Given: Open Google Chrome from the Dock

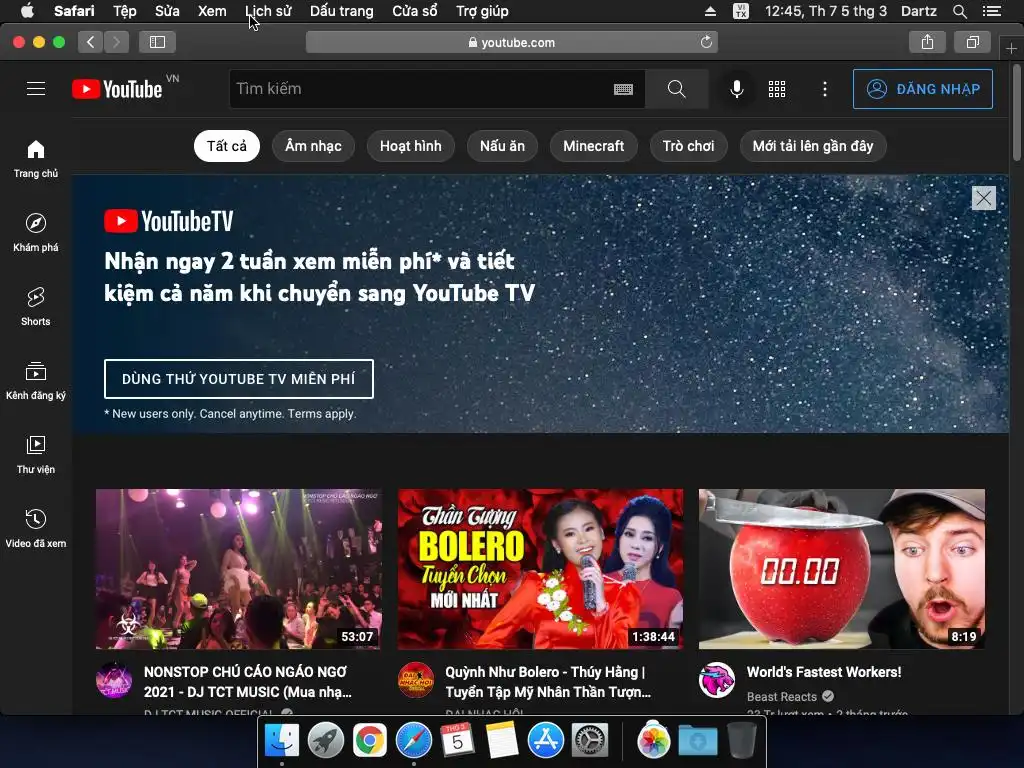Looking at the screenshot, I should click(x=370, y=741).
